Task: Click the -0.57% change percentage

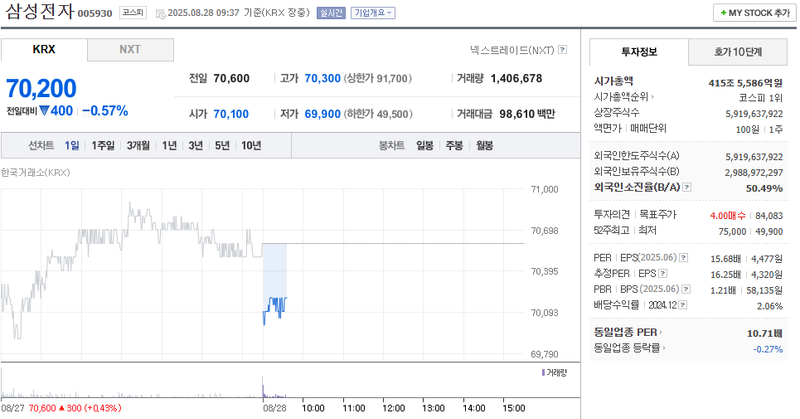Action: click(x=105, y=111)
